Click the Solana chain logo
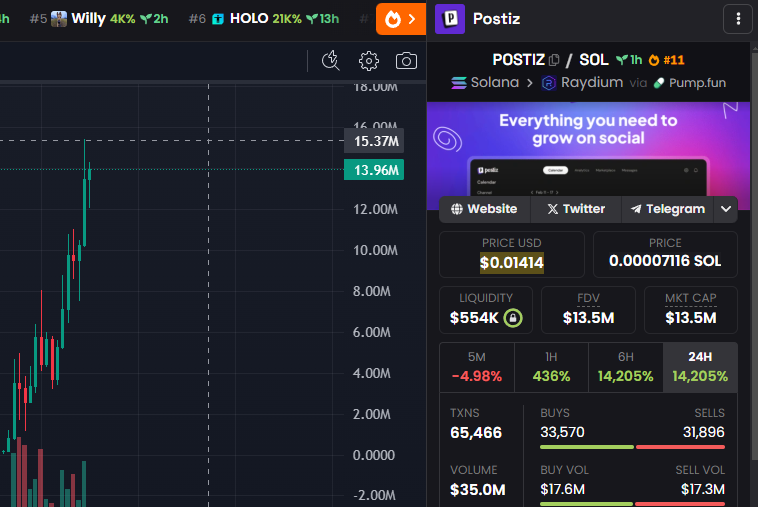Image resolution: width=758 pixels, height=507 pixels. pyautogui.click(x=458, y=83)
